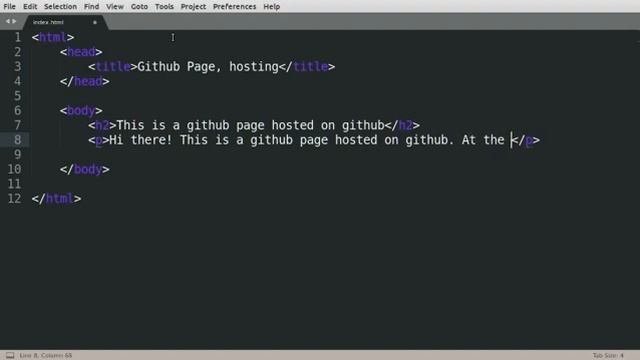Click the closing p tag on line 8
Screen dimensions: 640x360
point(526,140)
